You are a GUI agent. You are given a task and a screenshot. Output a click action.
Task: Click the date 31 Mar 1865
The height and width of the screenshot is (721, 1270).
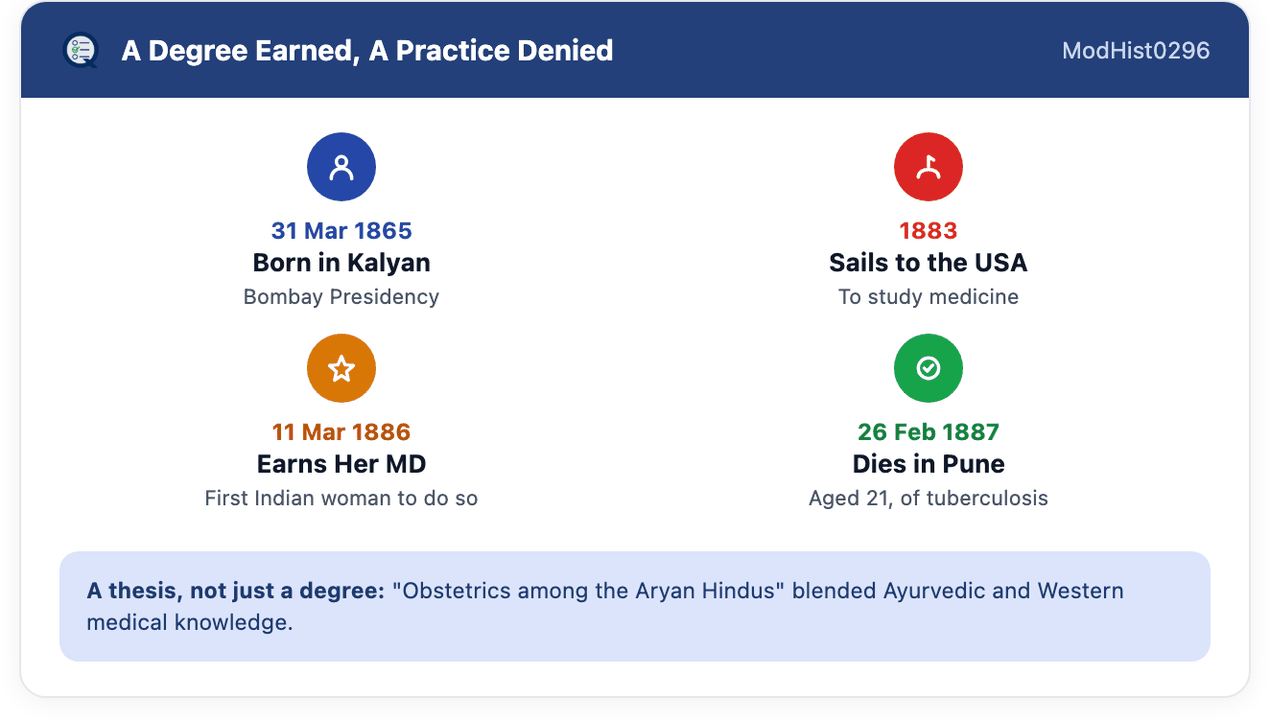(x=341, y=231)
